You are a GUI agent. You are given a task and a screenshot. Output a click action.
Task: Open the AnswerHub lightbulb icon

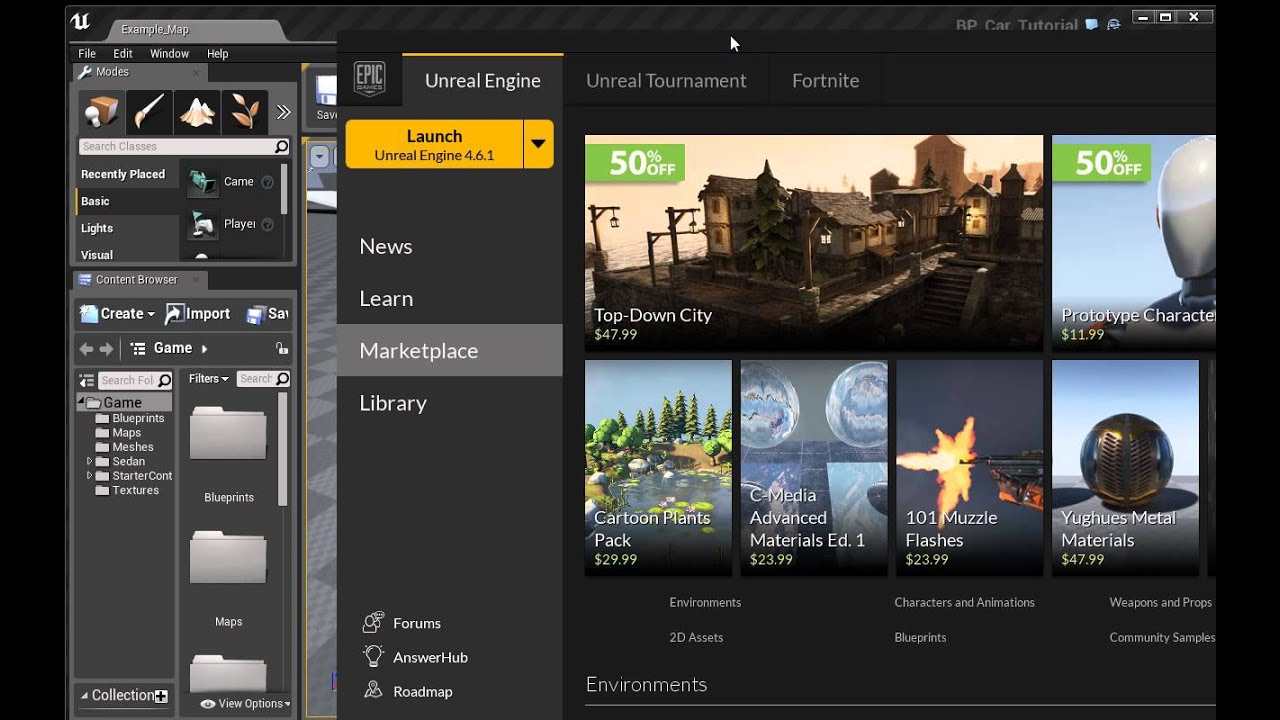[x=374, y=656]
